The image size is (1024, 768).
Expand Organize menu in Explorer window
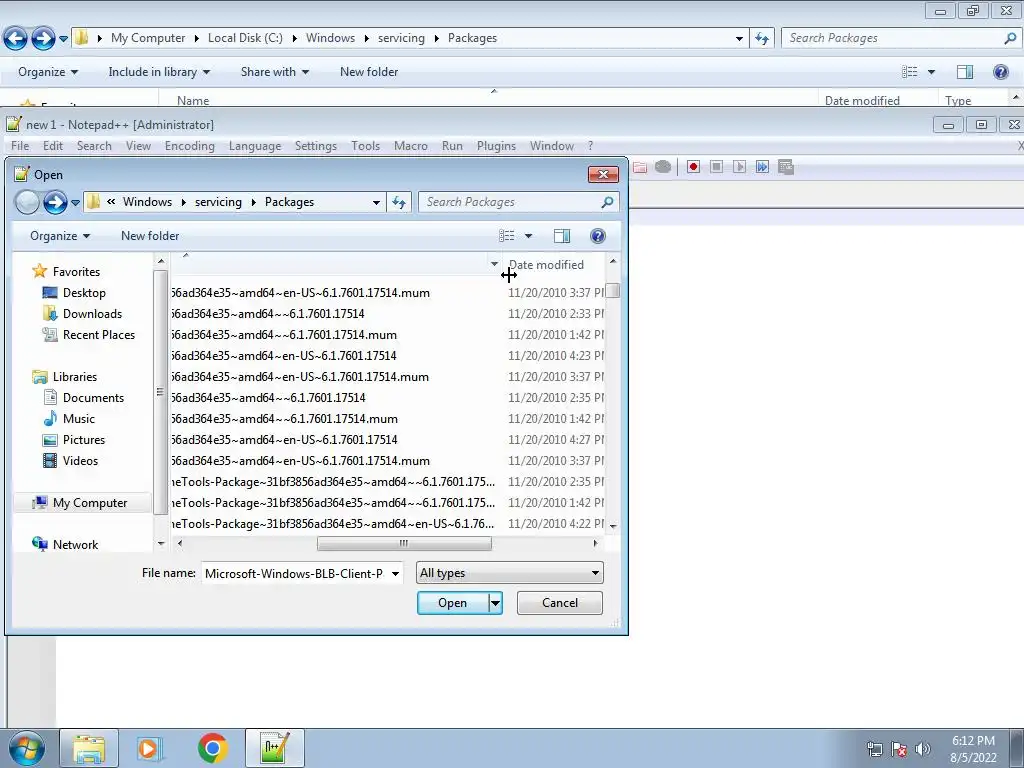click(48, 72)
